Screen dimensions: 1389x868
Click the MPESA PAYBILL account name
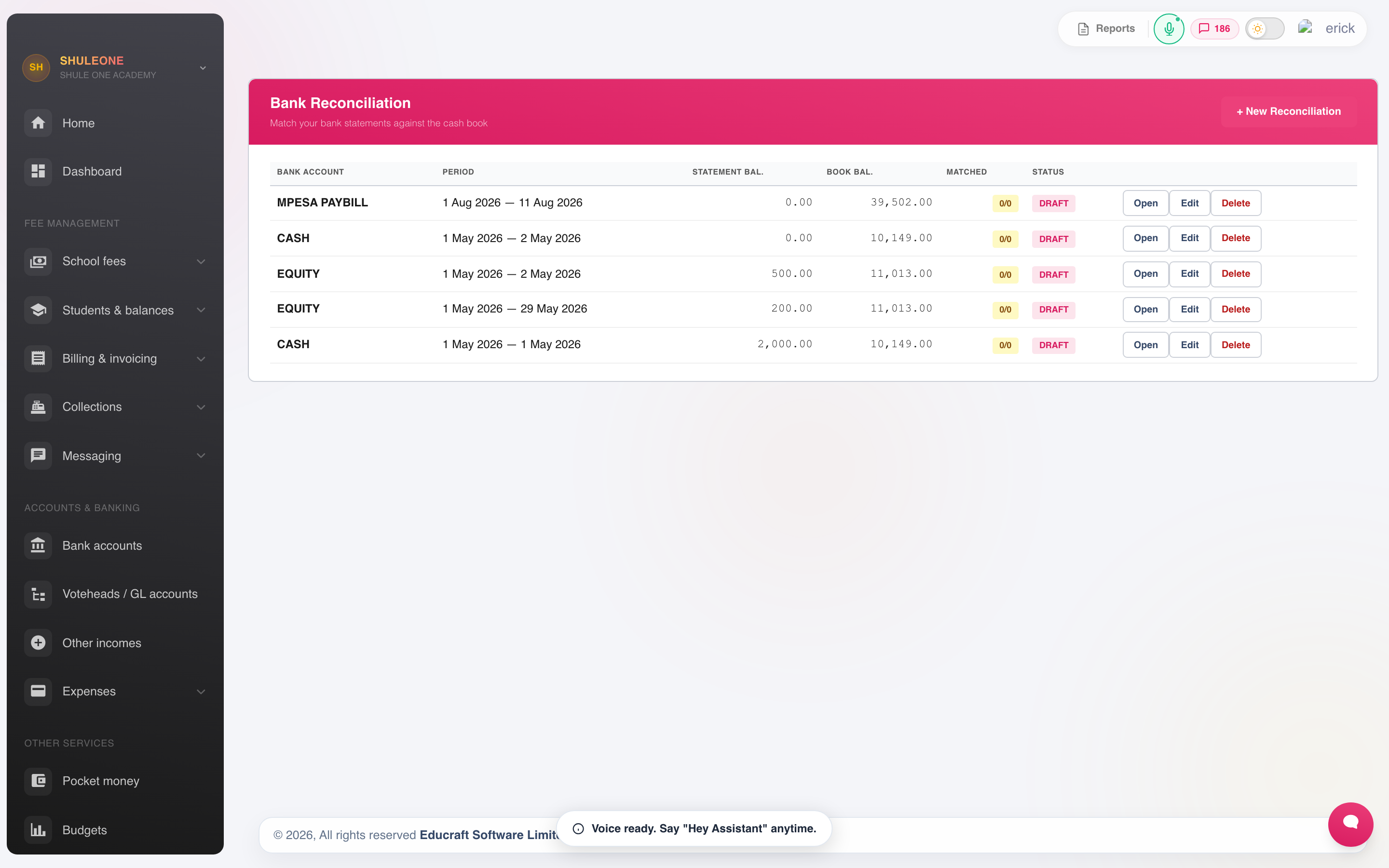tap(322, 203)
